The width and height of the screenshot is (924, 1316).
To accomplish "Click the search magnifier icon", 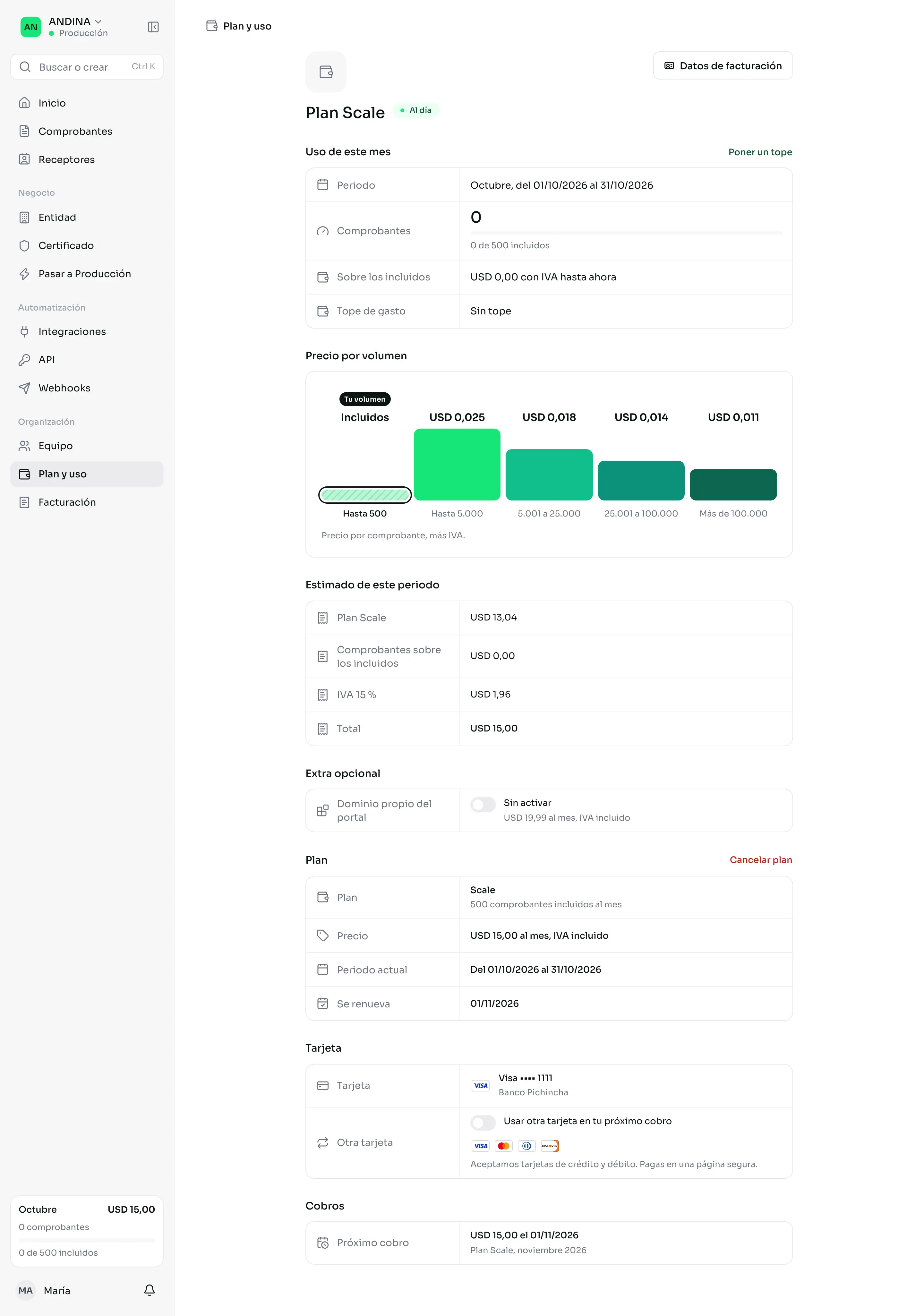I will coord(25,67).
